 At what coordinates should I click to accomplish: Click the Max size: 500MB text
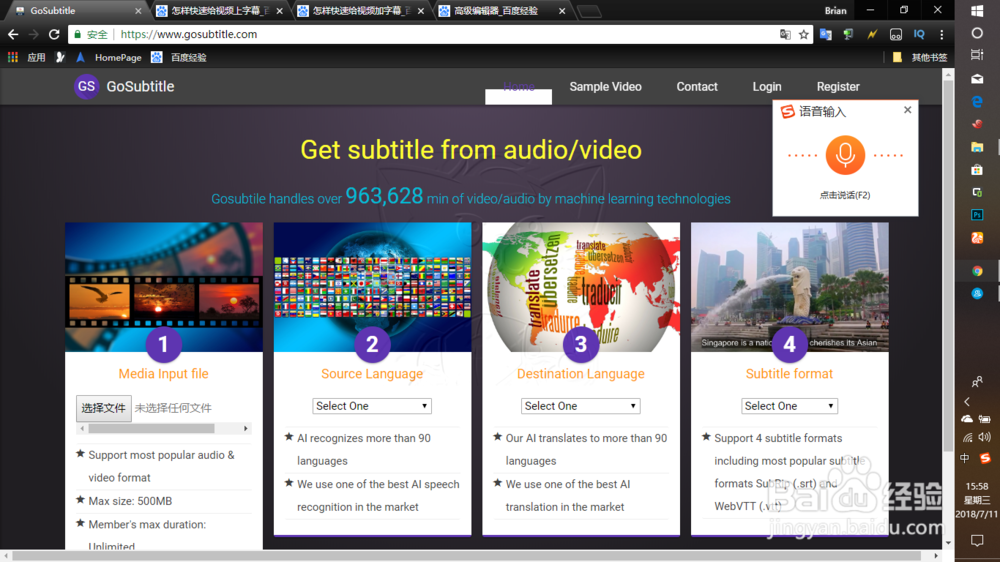130,501
